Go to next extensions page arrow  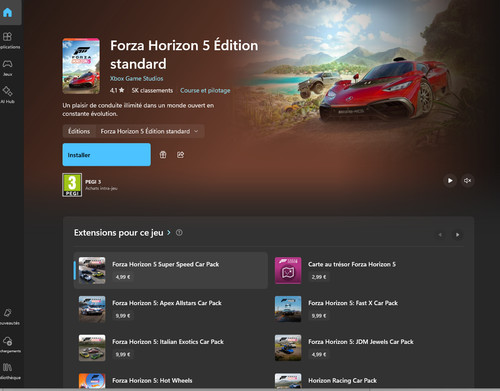[457, 235]
